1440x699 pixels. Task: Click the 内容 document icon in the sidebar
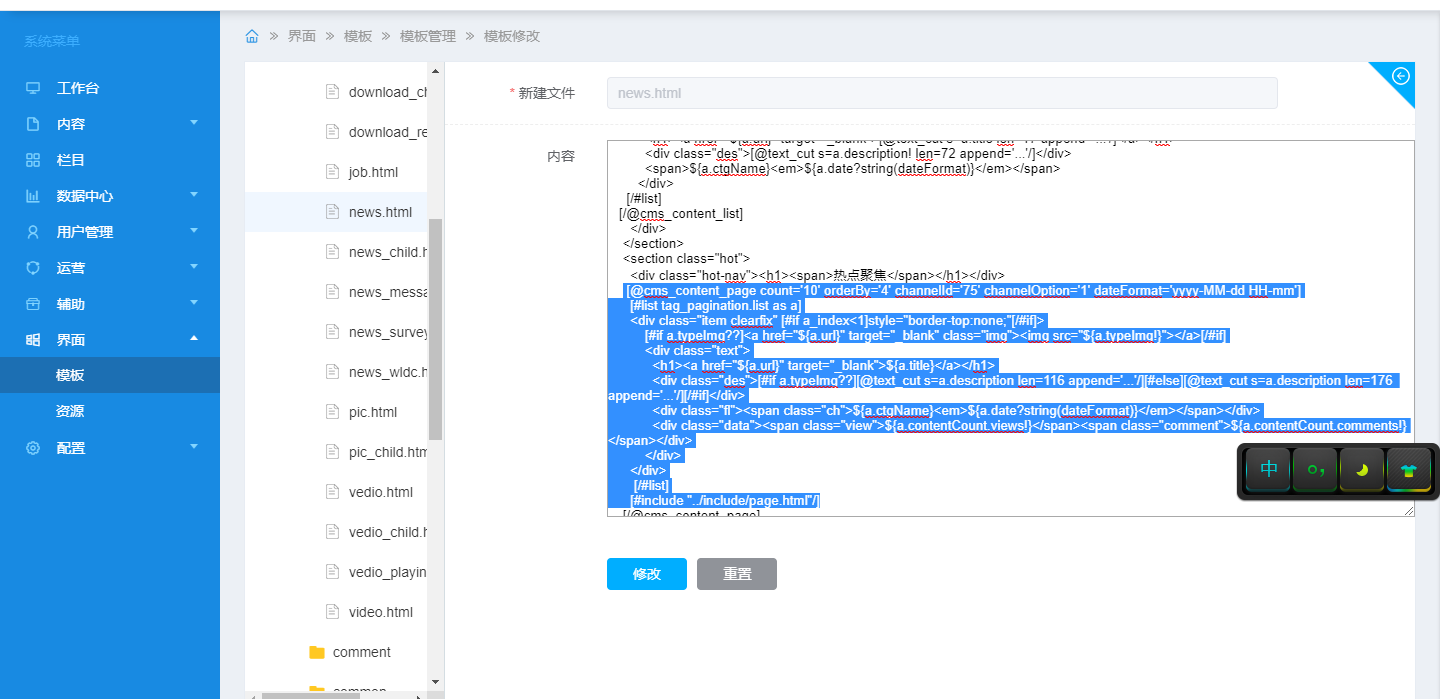[33, 124]
